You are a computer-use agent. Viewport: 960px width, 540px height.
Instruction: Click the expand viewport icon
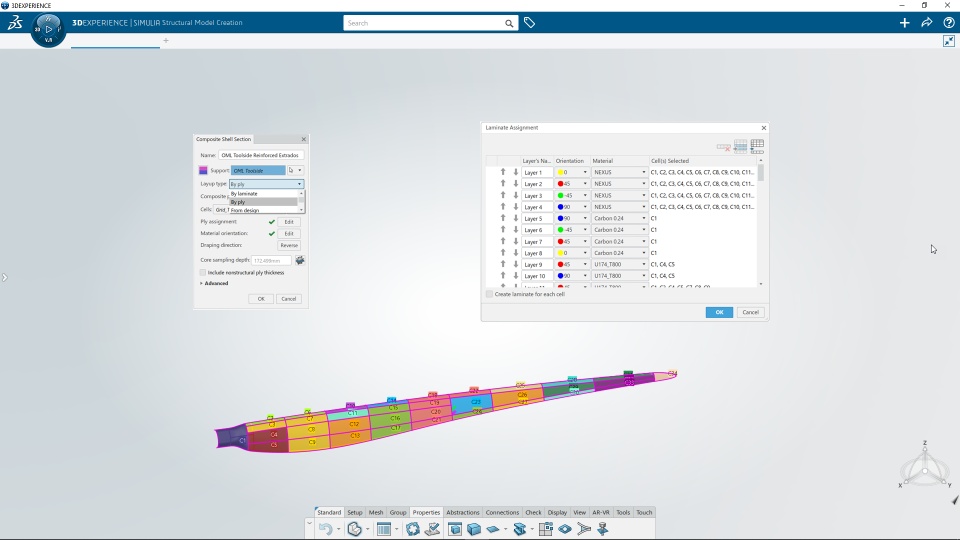[x=949, y=41]
